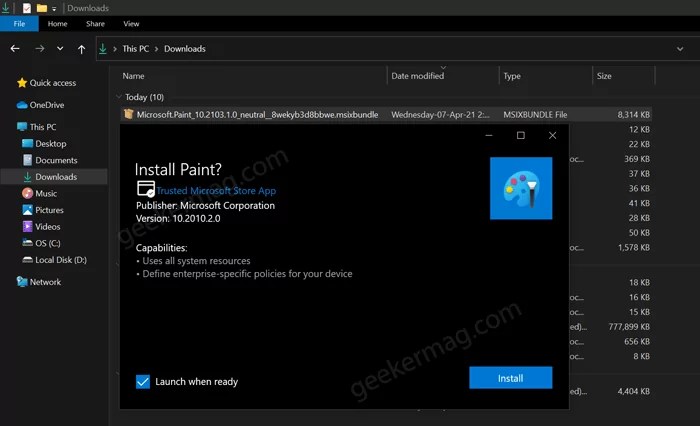Screen dimensions: 700x426
Task: Select Quick access in navigation pane
Action: (x=53, y=83)
